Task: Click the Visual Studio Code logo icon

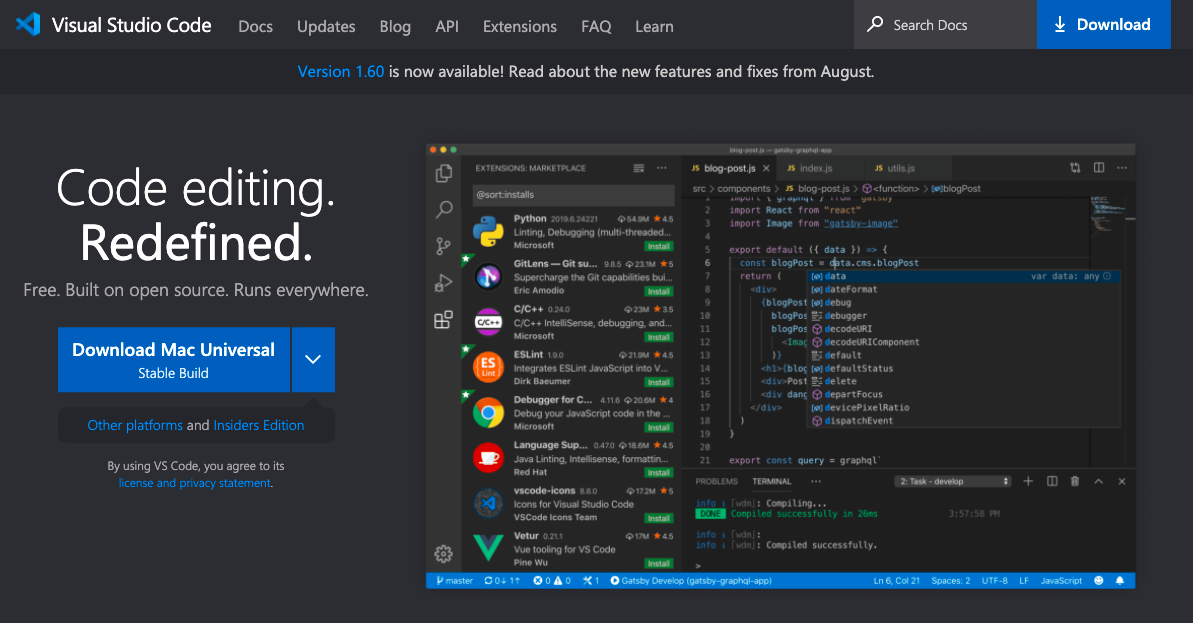Action: coord(27,24)
